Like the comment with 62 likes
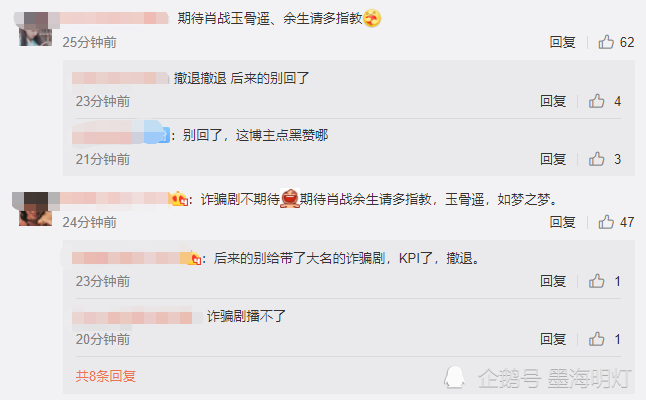 606,42
